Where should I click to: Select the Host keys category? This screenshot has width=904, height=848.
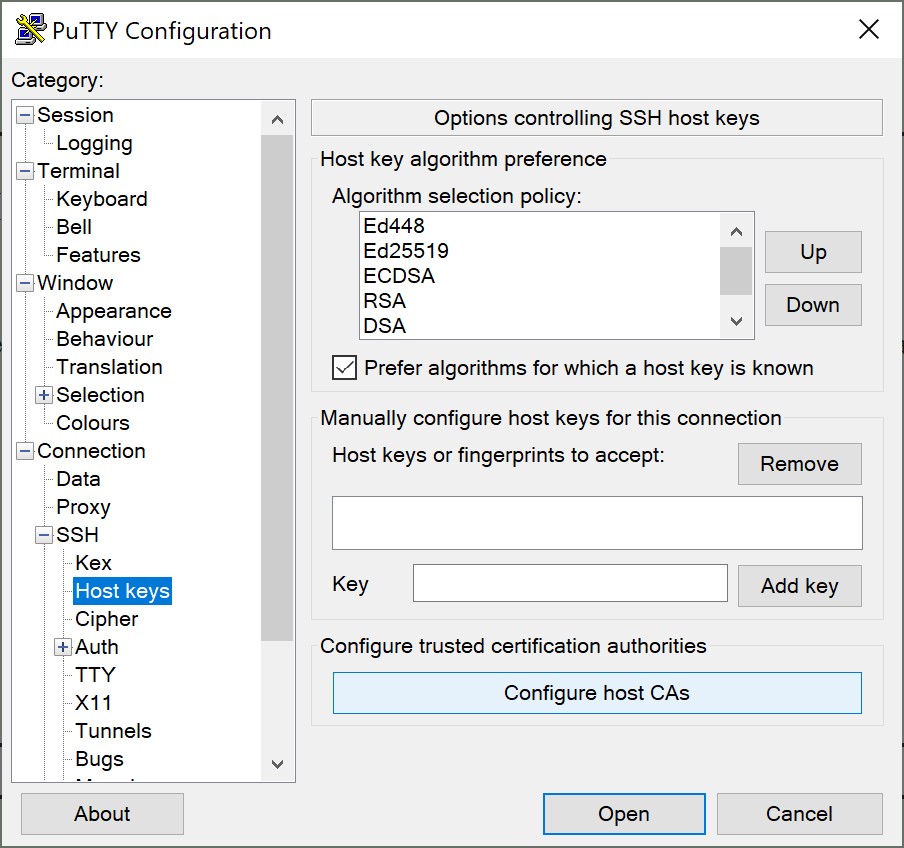point(123,591)
